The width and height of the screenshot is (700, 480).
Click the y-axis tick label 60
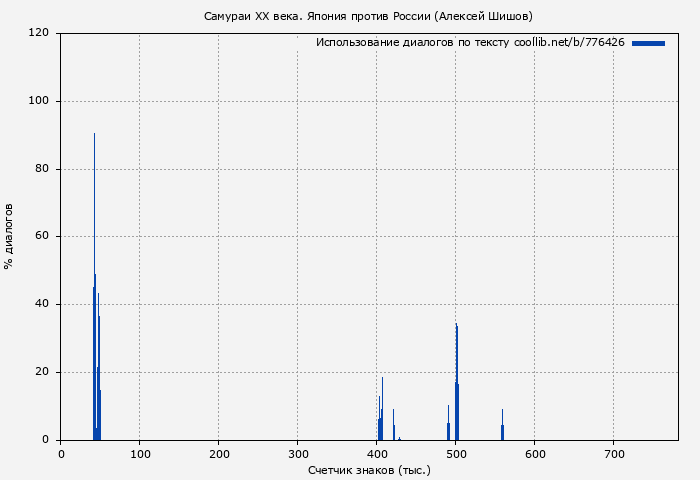coord(42,237)
